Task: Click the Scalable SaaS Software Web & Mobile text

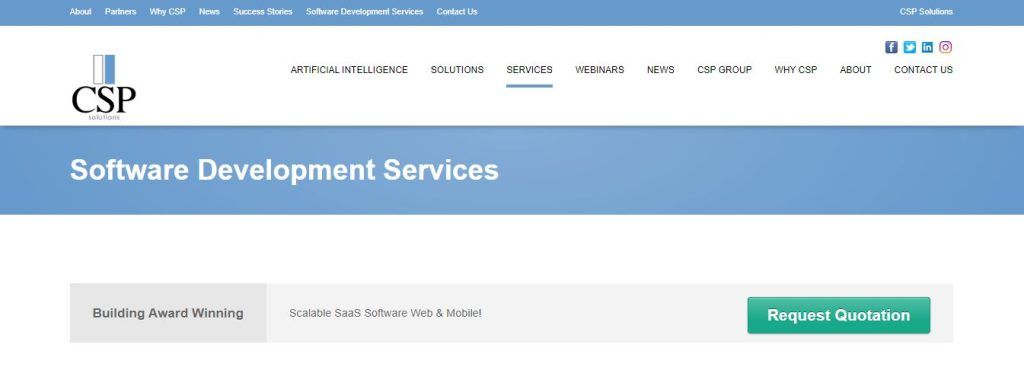Action: (x=385, y=313)
